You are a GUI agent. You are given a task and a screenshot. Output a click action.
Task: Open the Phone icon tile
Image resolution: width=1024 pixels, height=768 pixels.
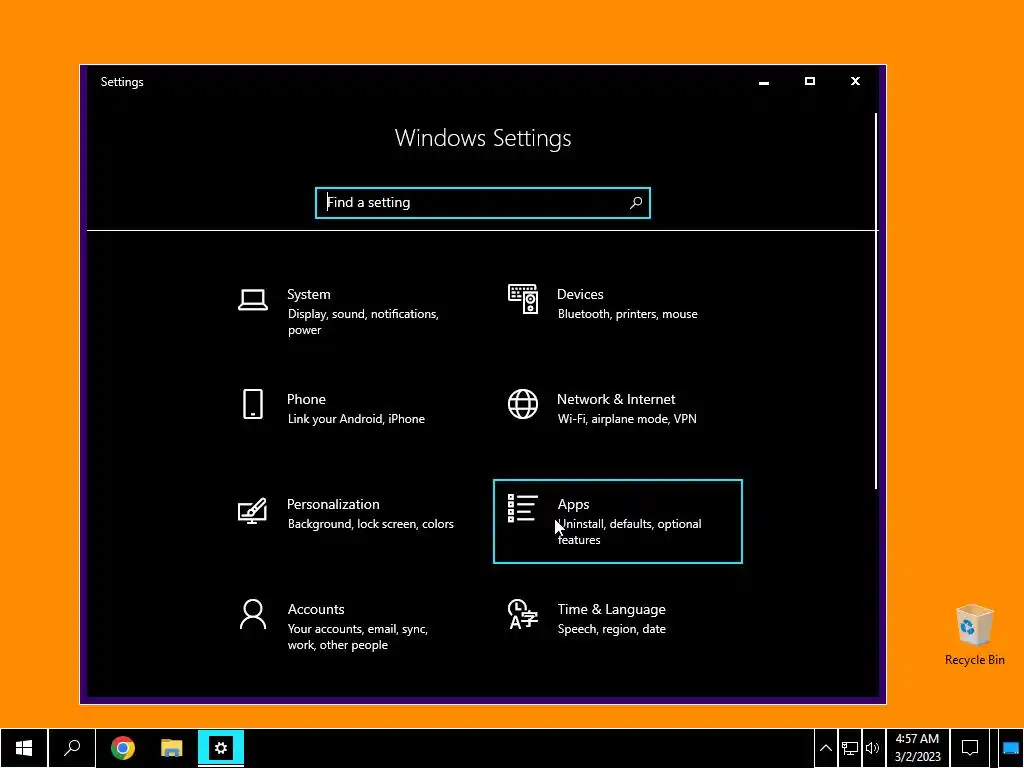pyautogui.click(x=253, y=404)
